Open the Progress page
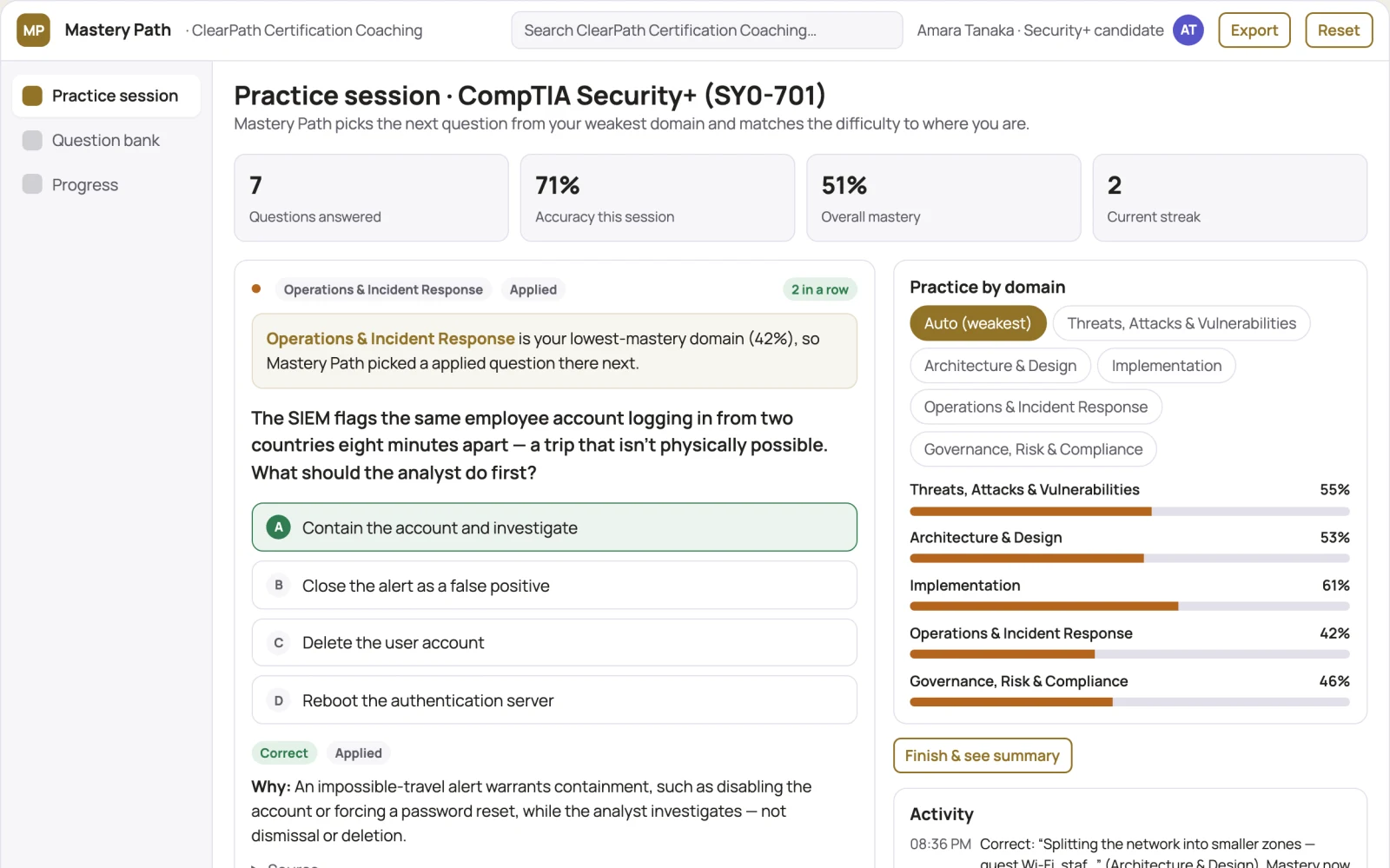Viewport: 1390px width, 868px height. tap(106, 184)
